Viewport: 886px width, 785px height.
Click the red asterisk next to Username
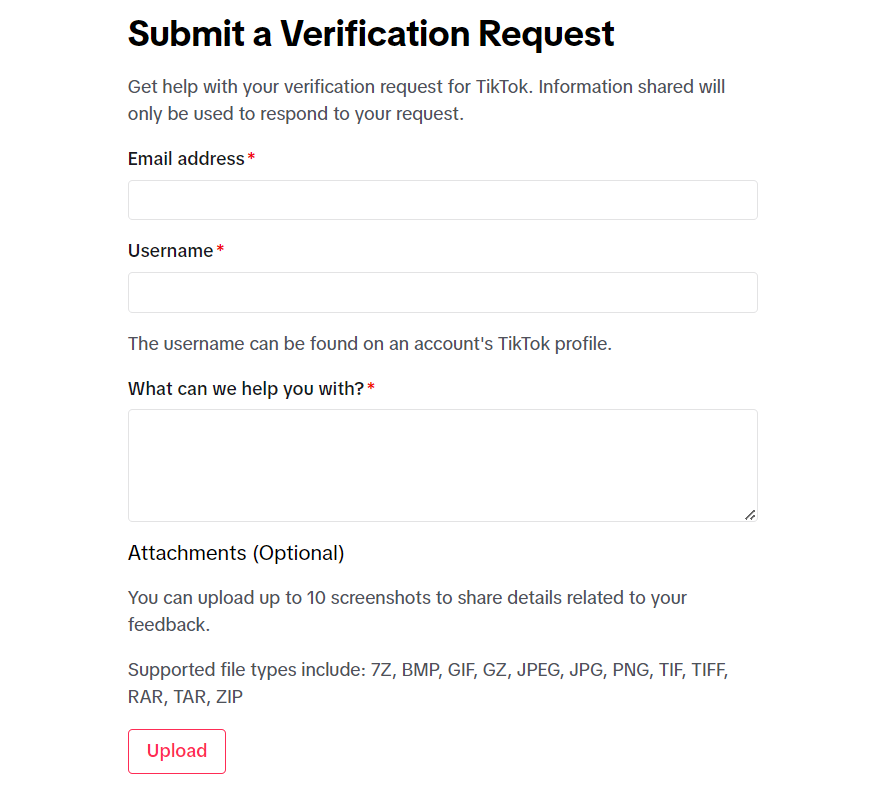click(x=220, y=251)
